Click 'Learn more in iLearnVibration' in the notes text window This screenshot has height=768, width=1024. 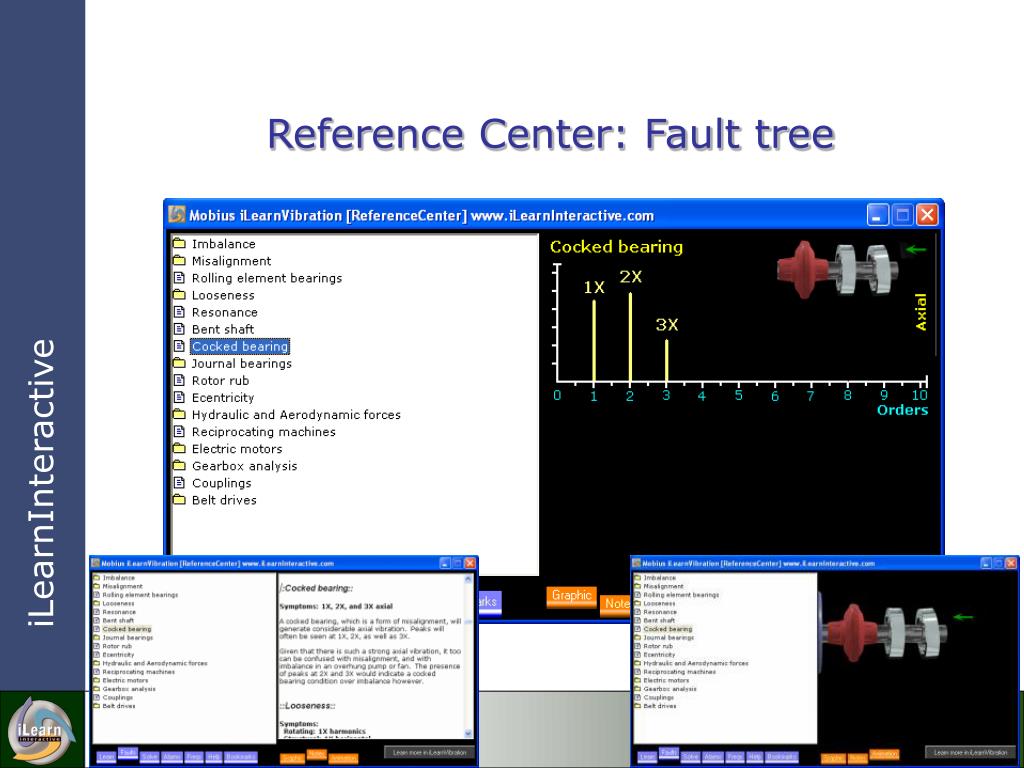click(x=430, y=752)
